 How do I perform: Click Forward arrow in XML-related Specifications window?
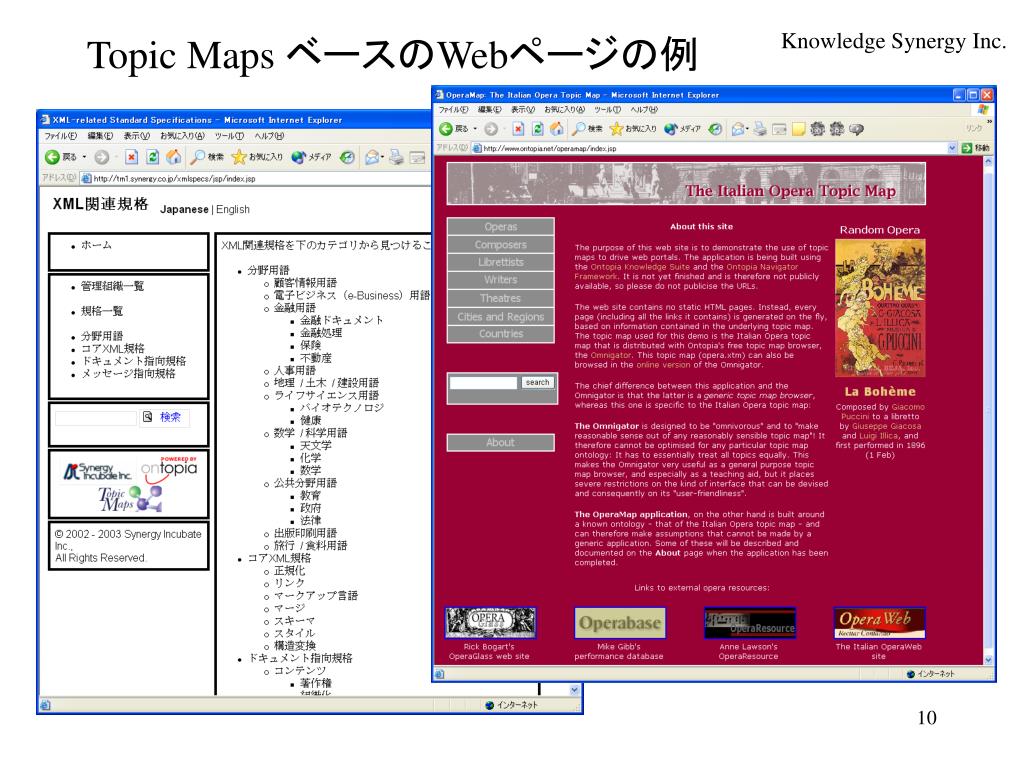[101, 157]
